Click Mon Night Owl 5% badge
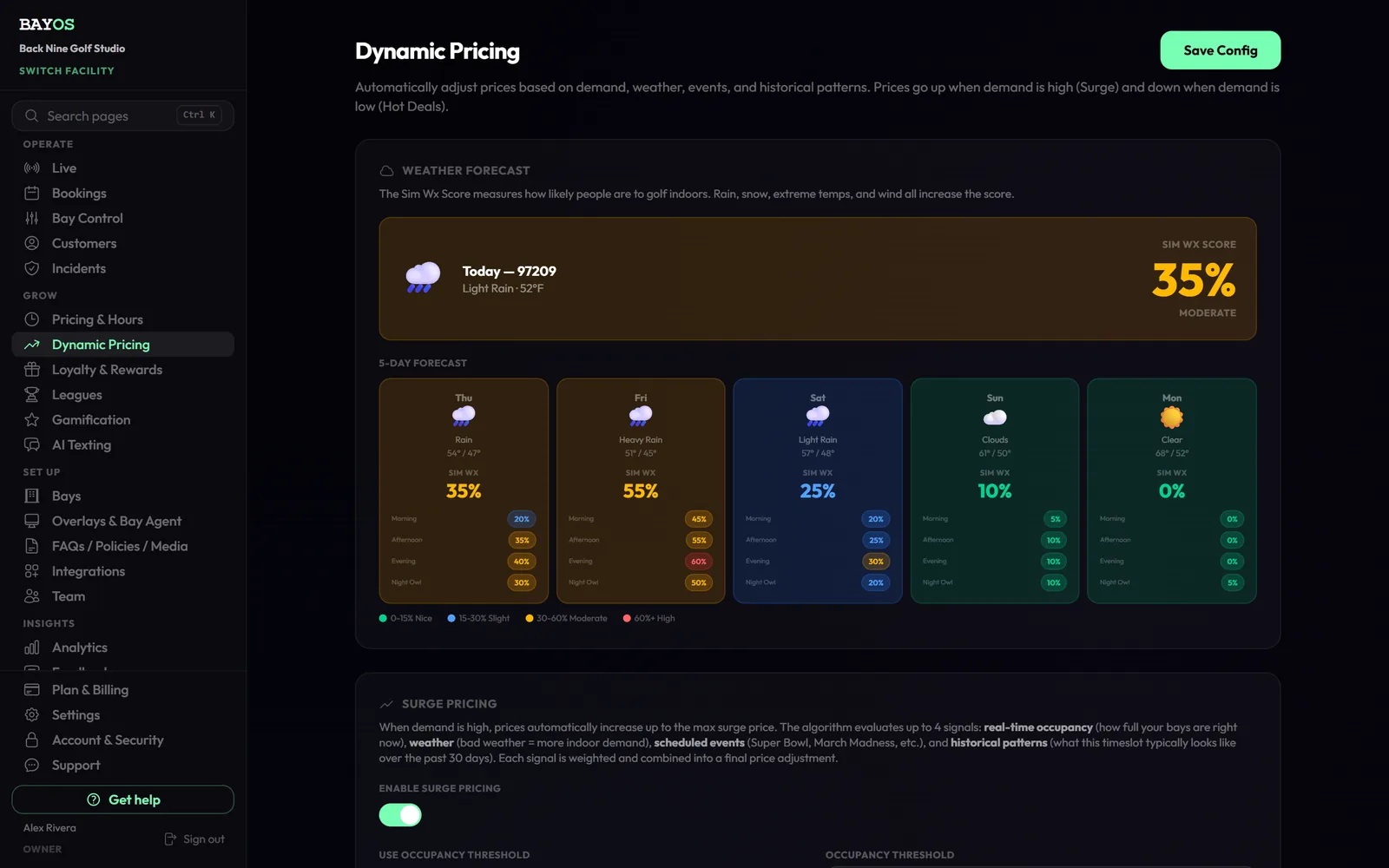 pyautogui.click(x=1232, y=582)
